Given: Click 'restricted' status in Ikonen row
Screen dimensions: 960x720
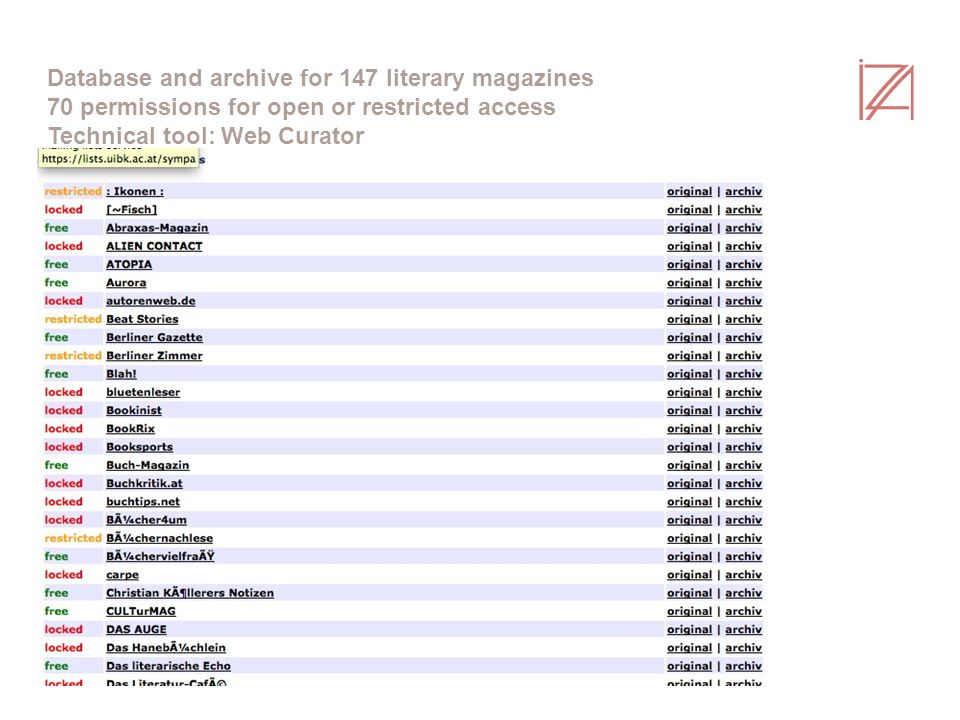Looking at the screenshot, I should pyautogui.click(x=73, y=192).
